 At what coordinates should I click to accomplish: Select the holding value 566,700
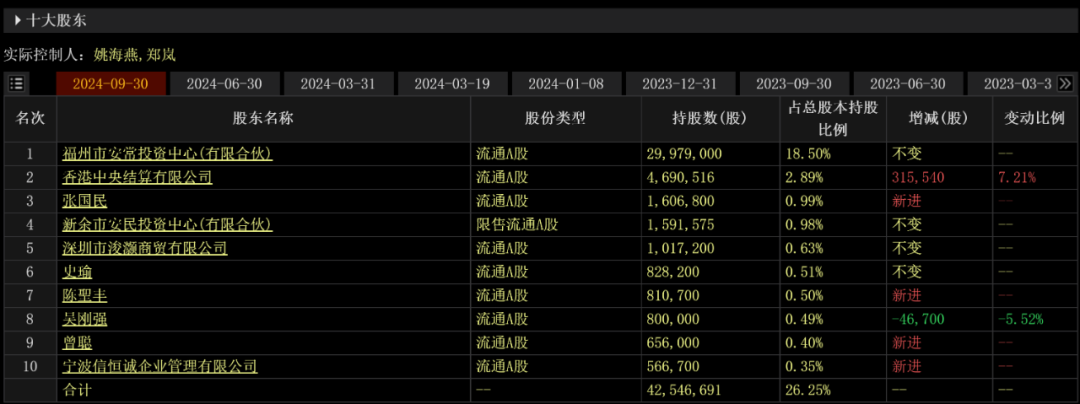click(x=673, y=365)
